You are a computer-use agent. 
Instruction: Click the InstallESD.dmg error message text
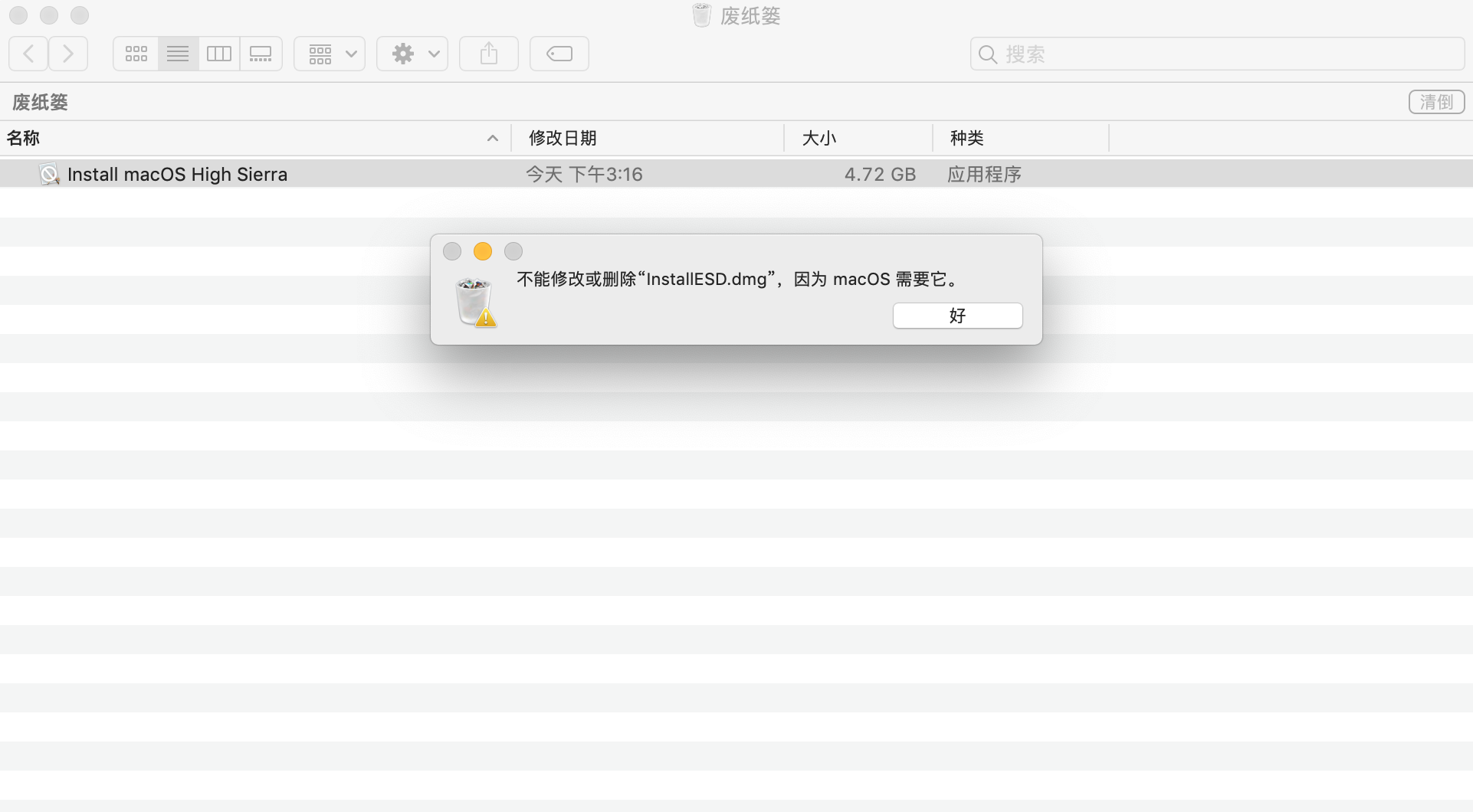pos(739,279)
